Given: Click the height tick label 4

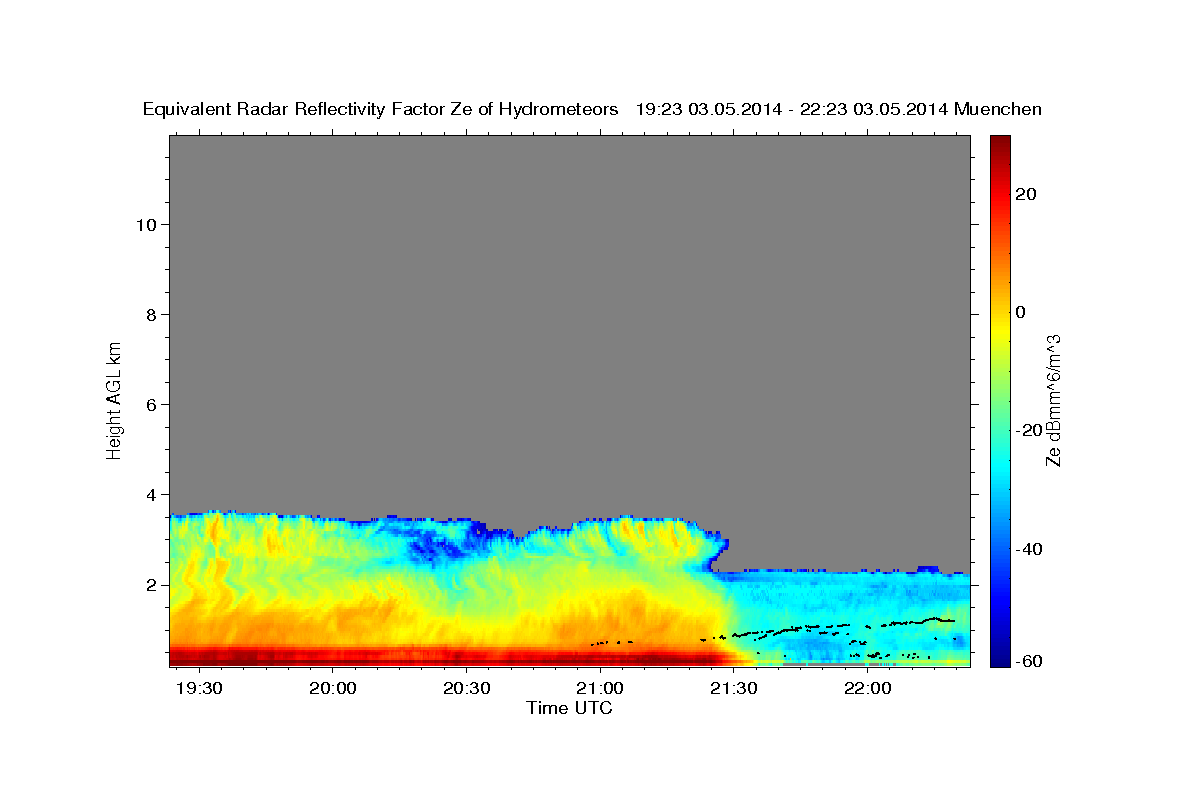Looking at the screenshot, I should pyautogui.click(x=152, y=494).
